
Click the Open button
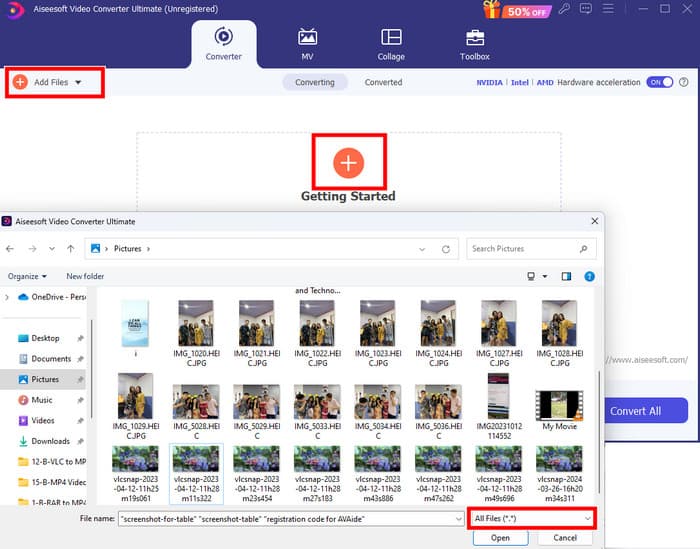[500, 538]
